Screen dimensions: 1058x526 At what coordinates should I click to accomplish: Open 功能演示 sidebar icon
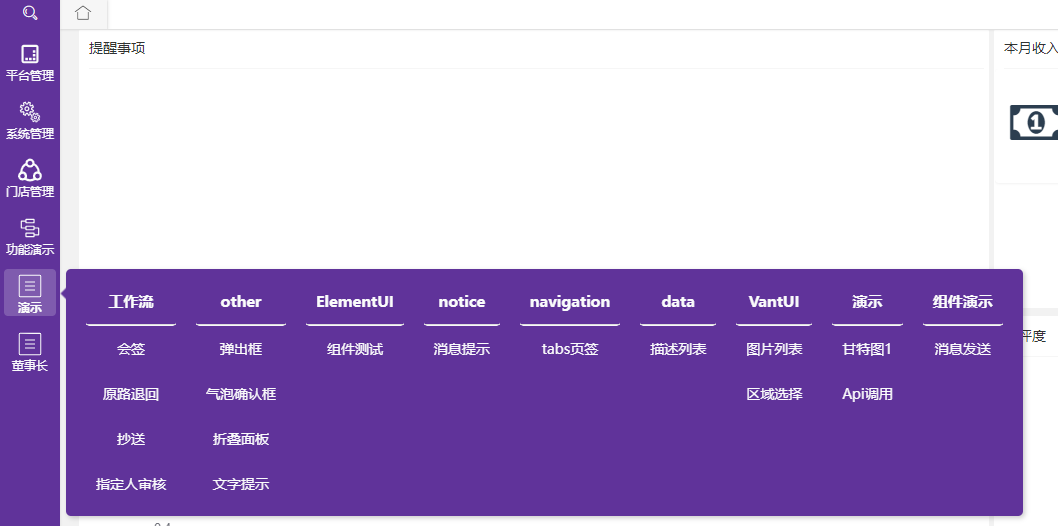pos(30,228)
